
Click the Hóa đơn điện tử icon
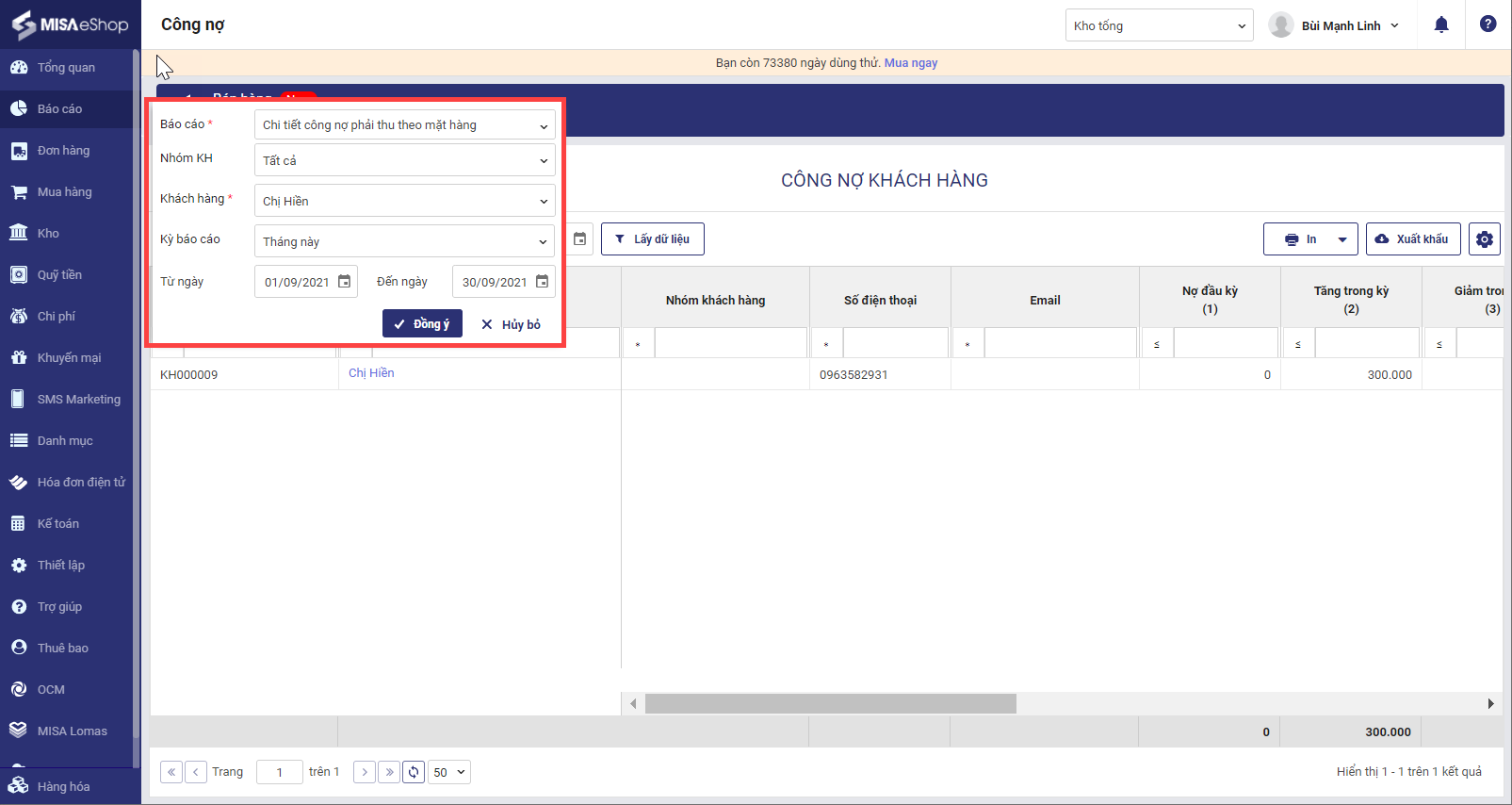point(19,483)
